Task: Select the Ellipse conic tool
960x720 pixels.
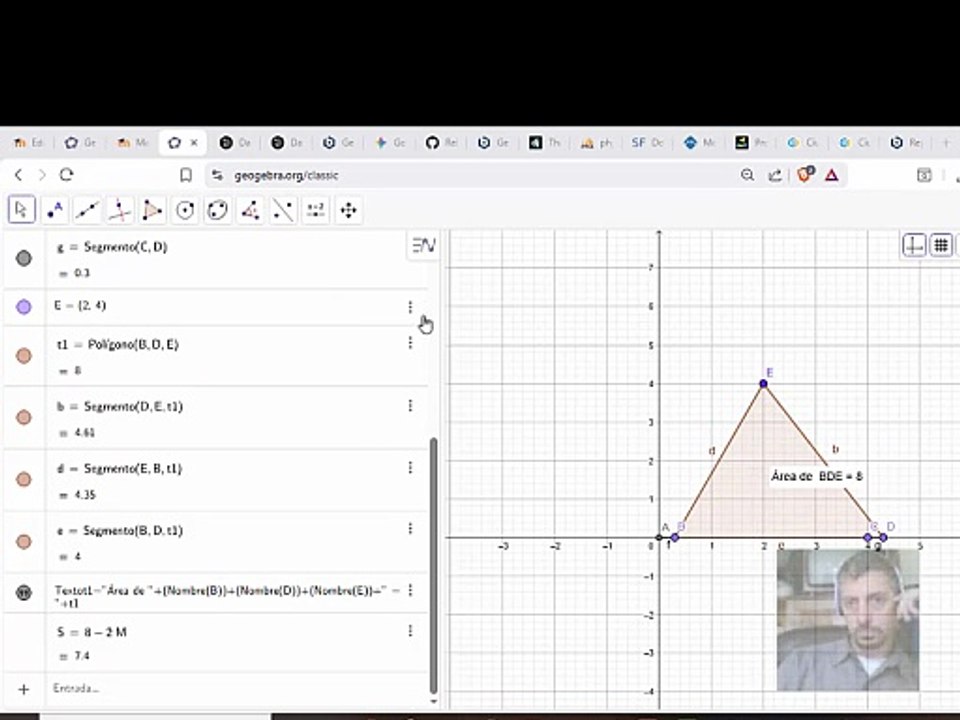Action: (217, 210)
